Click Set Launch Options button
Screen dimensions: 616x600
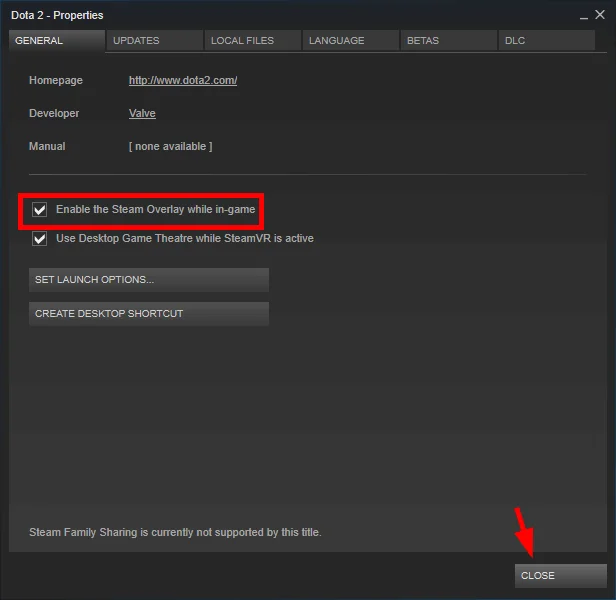[149, 280]
